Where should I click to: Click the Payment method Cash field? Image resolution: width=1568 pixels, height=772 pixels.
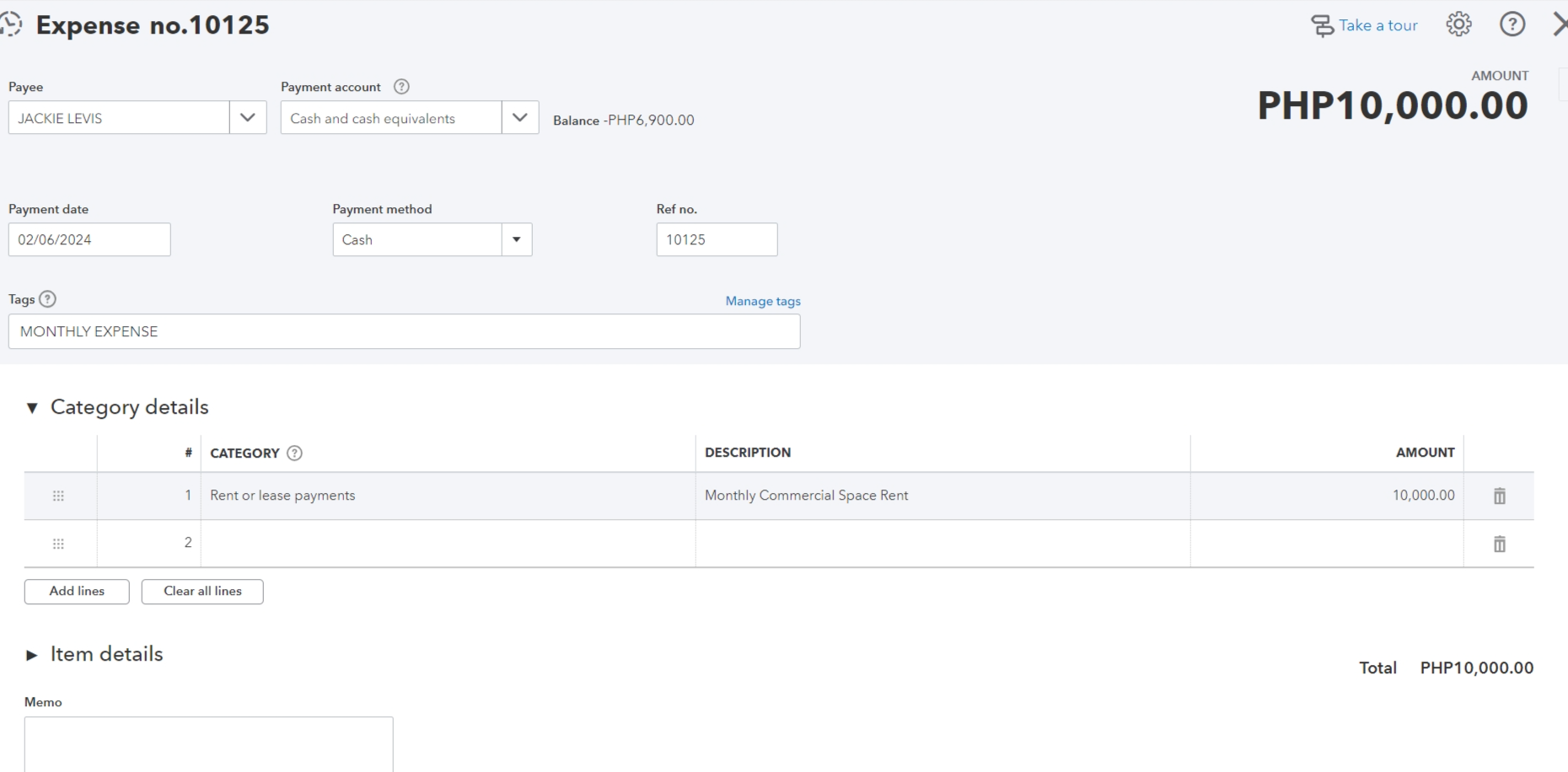point(417,240)
